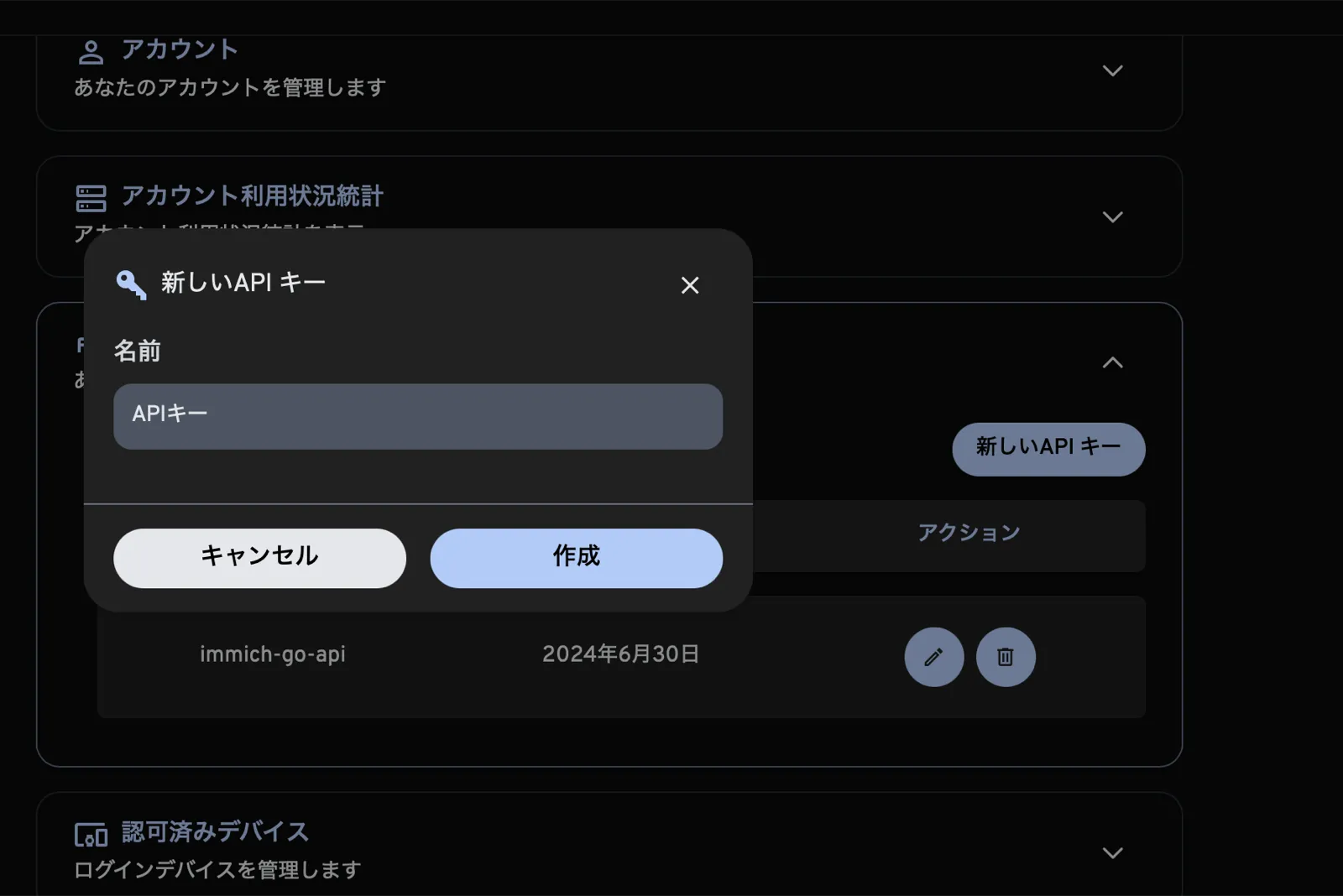Click the trash bin icon in the actions row
The image size is (1343, 896).
pos(1006,658)
